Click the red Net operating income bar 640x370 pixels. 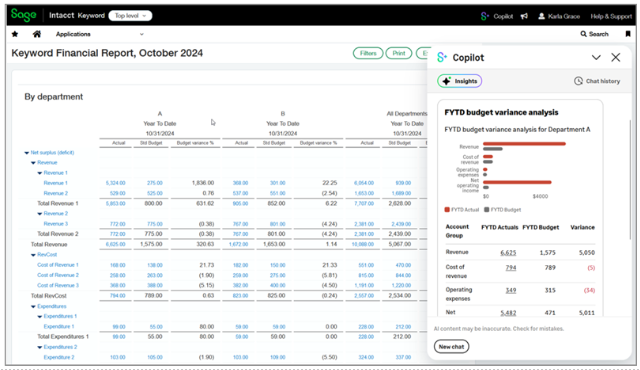tap(517, 182)
